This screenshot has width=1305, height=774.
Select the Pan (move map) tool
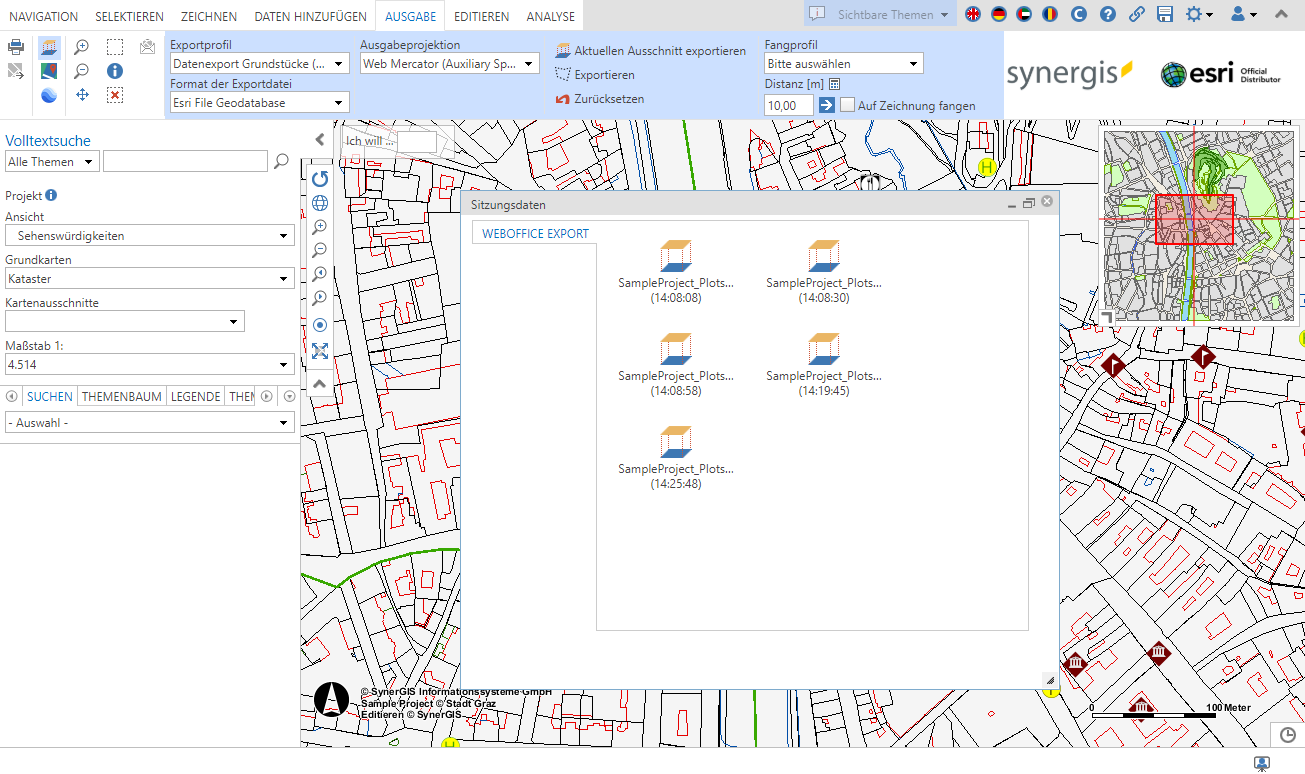[81, 95]
